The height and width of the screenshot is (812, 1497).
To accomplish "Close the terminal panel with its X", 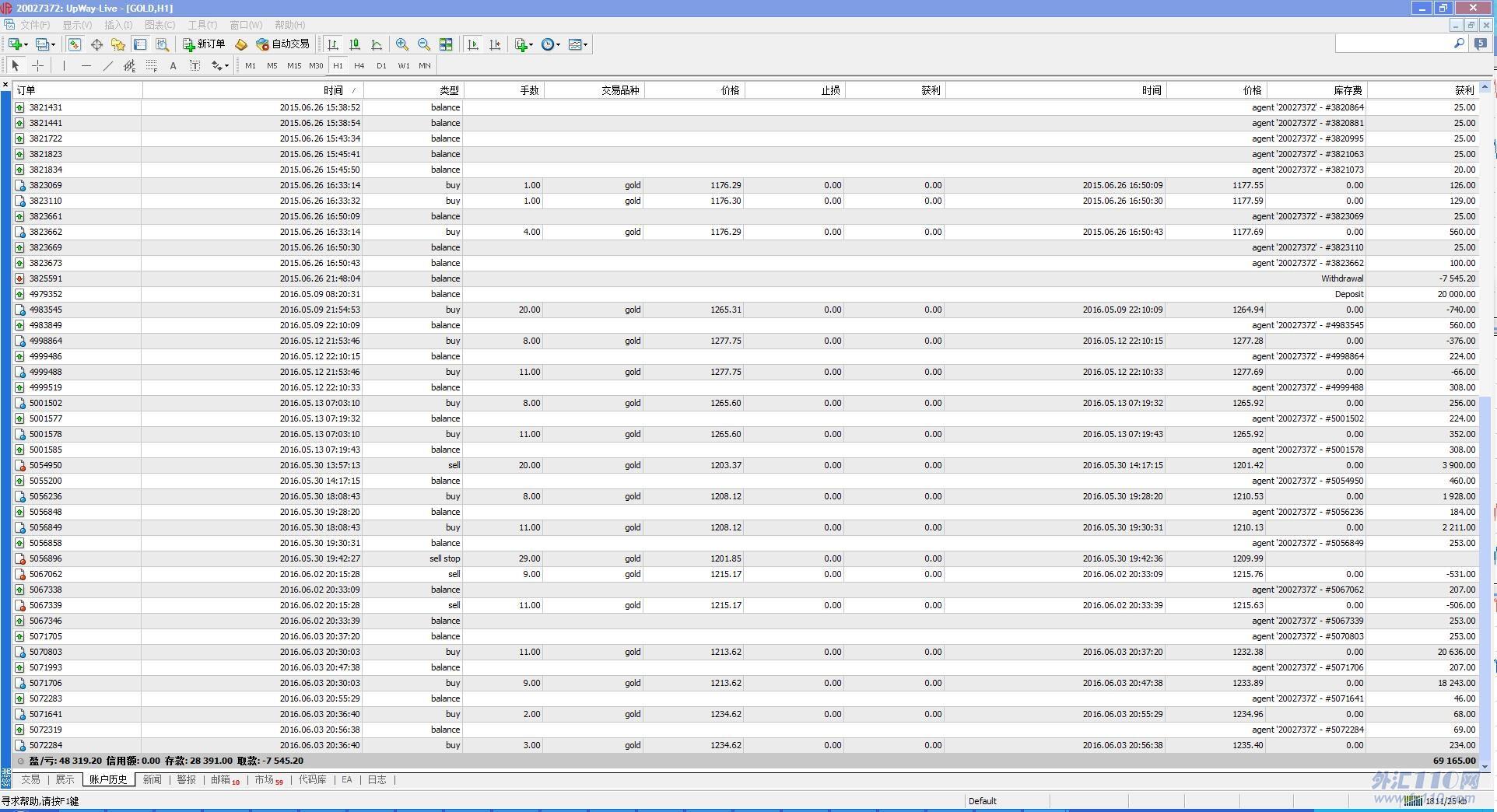I will pyautogui.click(x=5, y=84).
